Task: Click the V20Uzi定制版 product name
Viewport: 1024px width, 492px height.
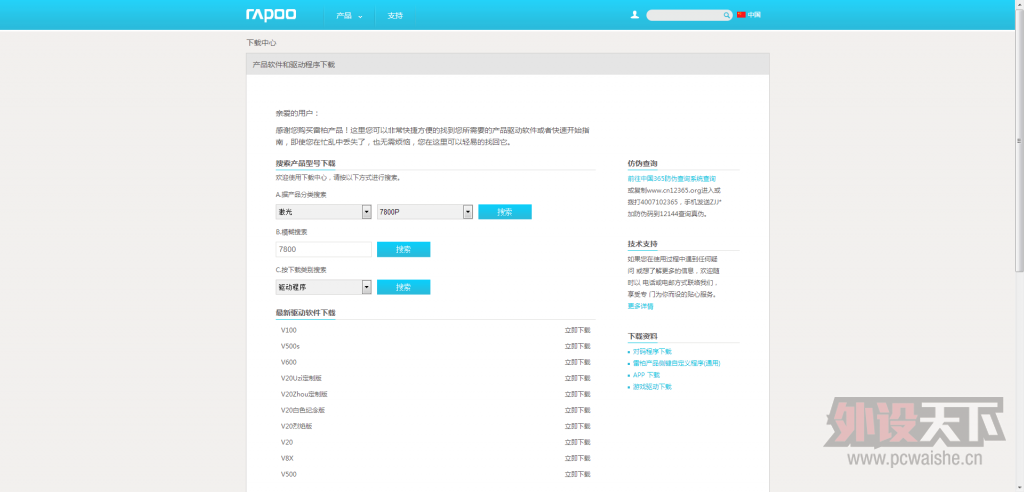Action: [302, 378]
